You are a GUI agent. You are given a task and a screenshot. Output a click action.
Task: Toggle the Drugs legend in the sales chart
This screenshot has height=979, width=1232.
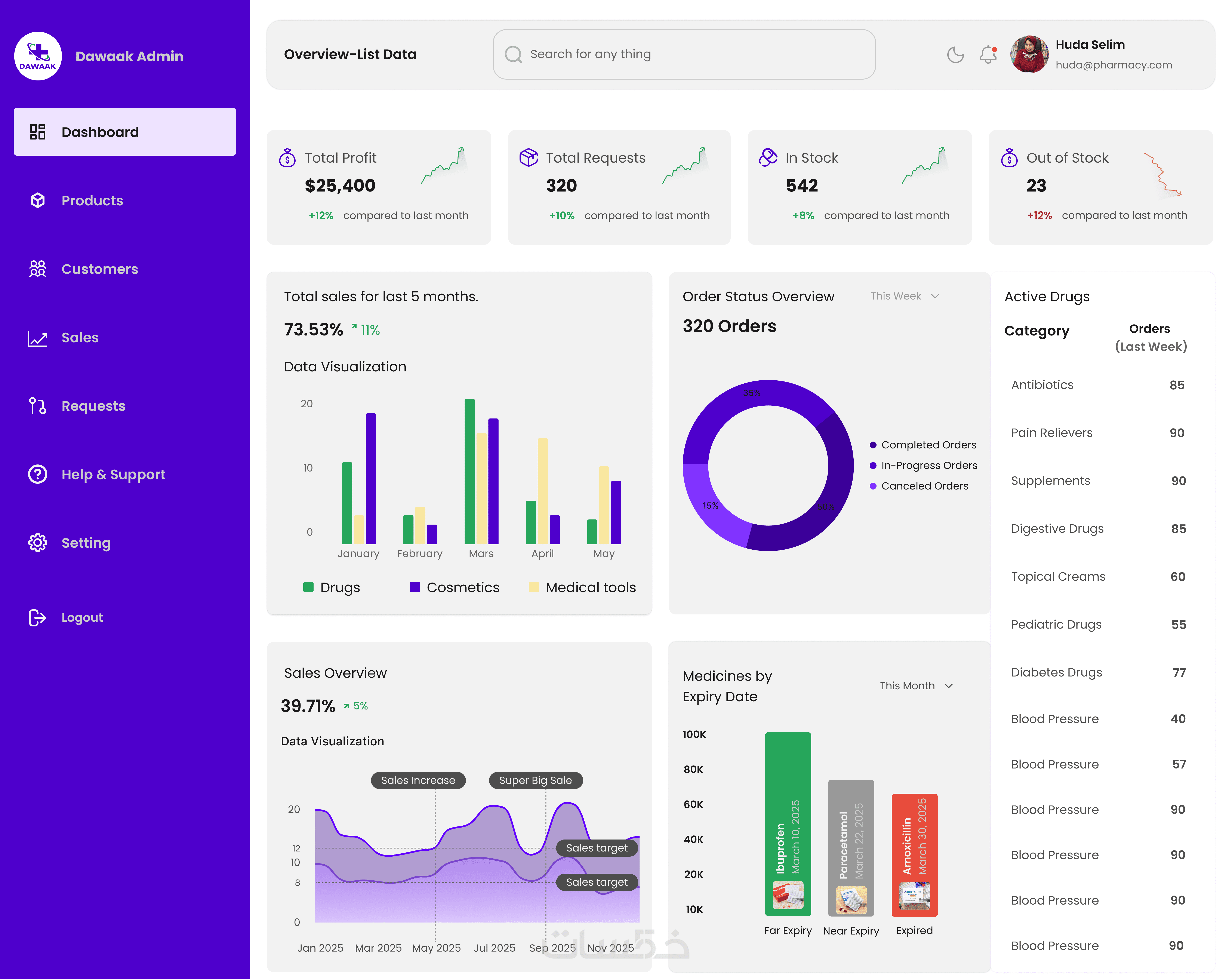[x=332, y=587]
